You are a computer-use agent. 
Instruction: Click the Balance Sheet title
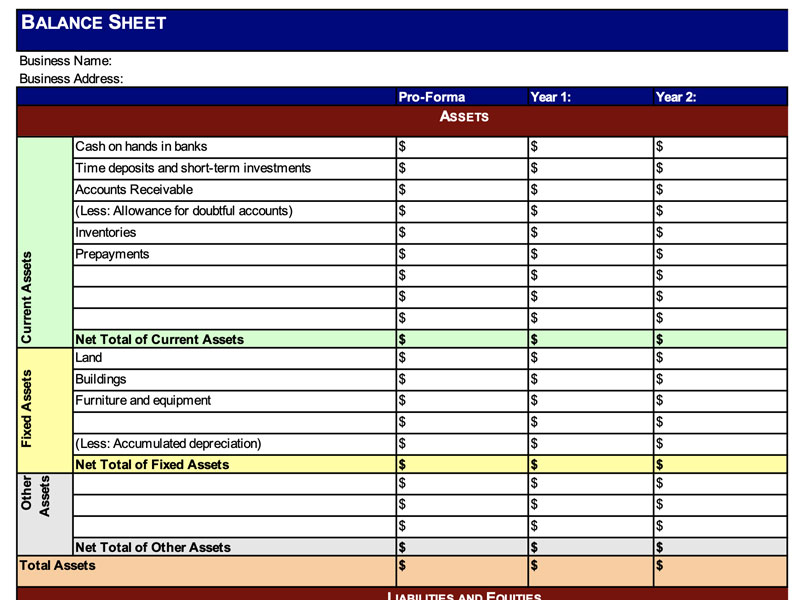coord(93,22)
